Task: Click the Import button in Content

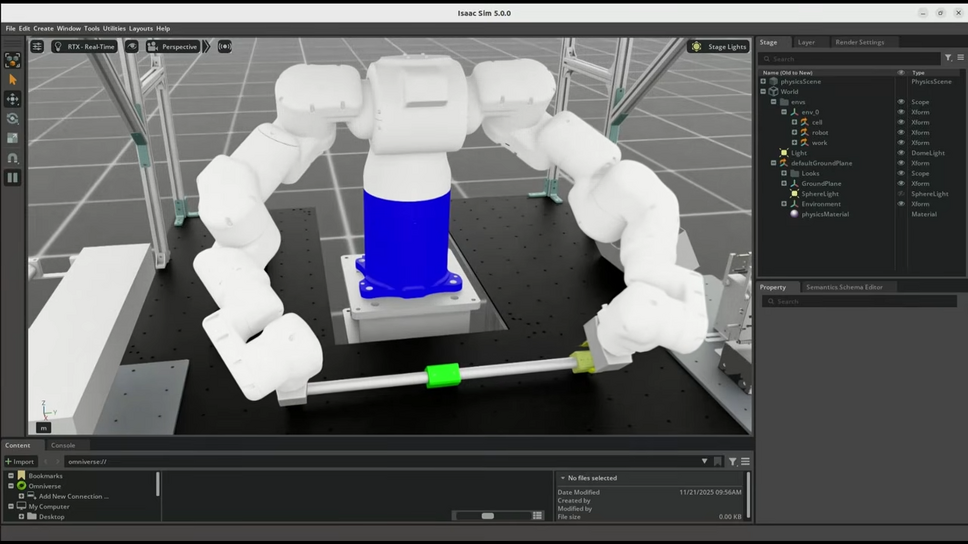Action: tap(20, 461)
